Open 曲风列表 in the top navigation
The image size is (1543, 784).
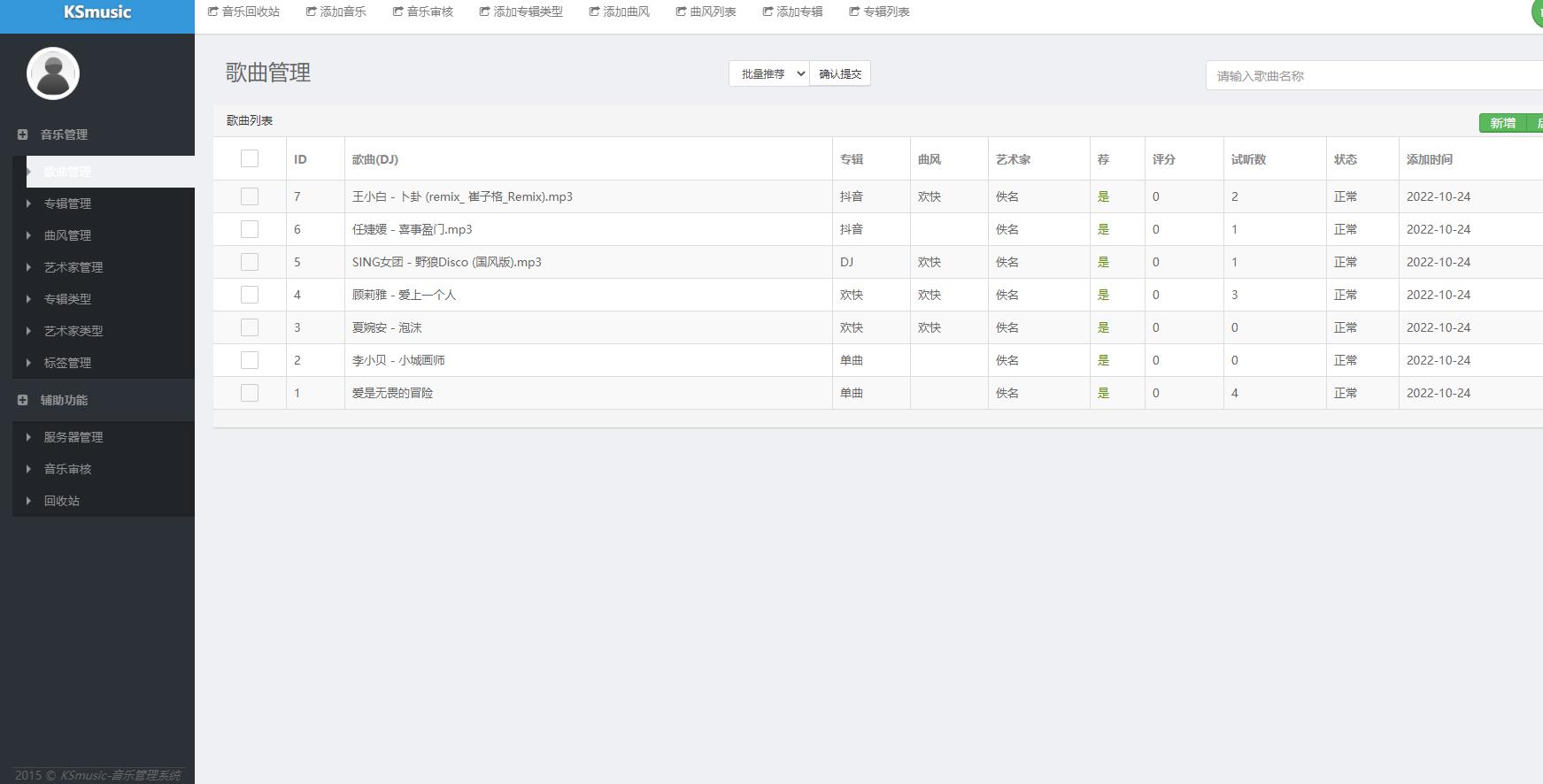(713, 12)
